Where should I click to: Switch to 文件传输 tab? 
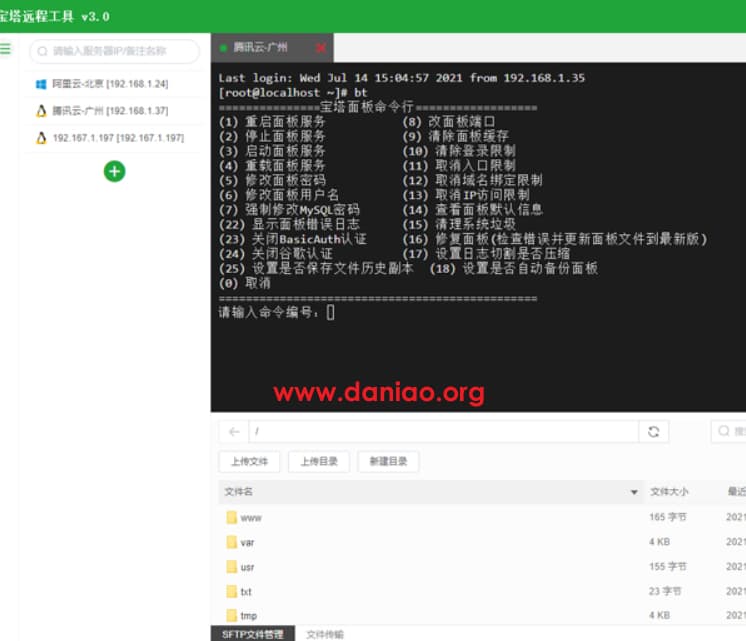point(324,634)
